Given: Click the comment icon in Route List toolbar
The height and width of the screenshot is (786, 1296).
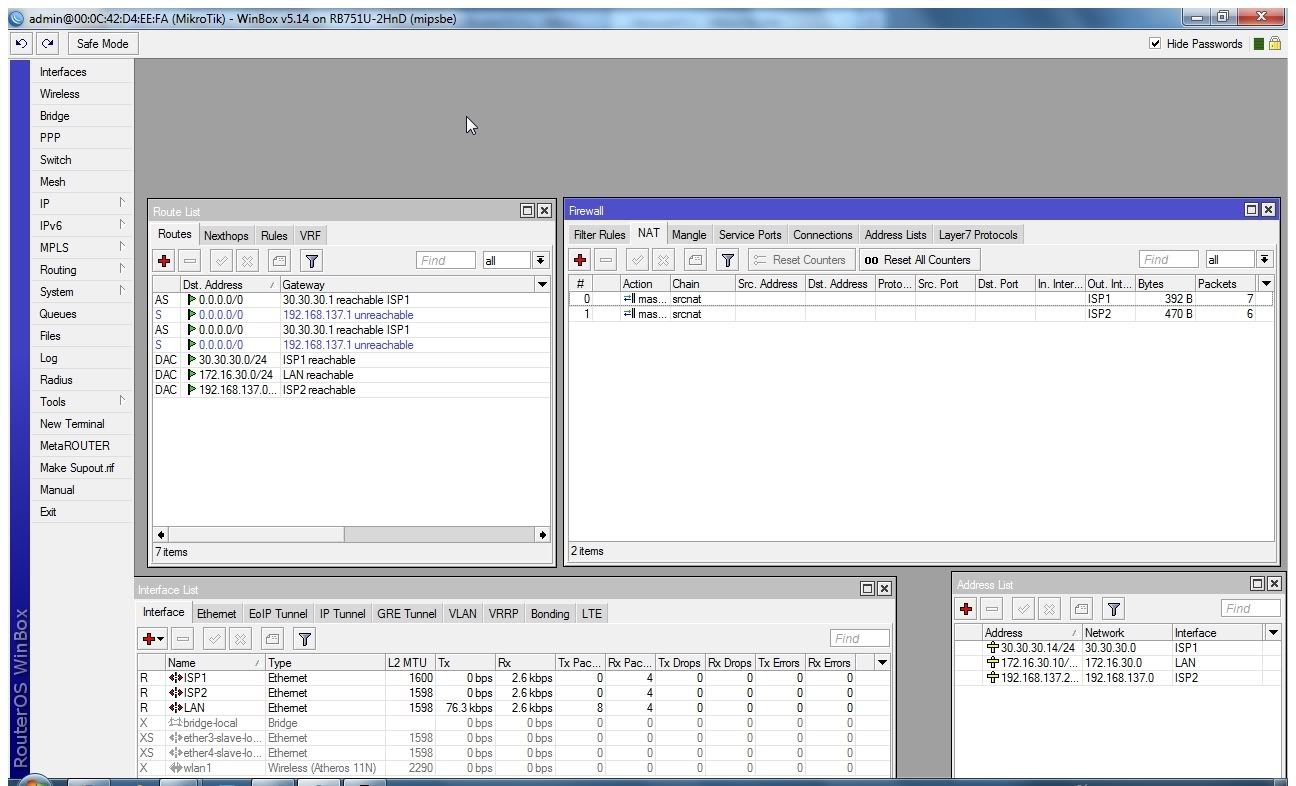Looking at the screenshot, I should (x=279, y=260).
